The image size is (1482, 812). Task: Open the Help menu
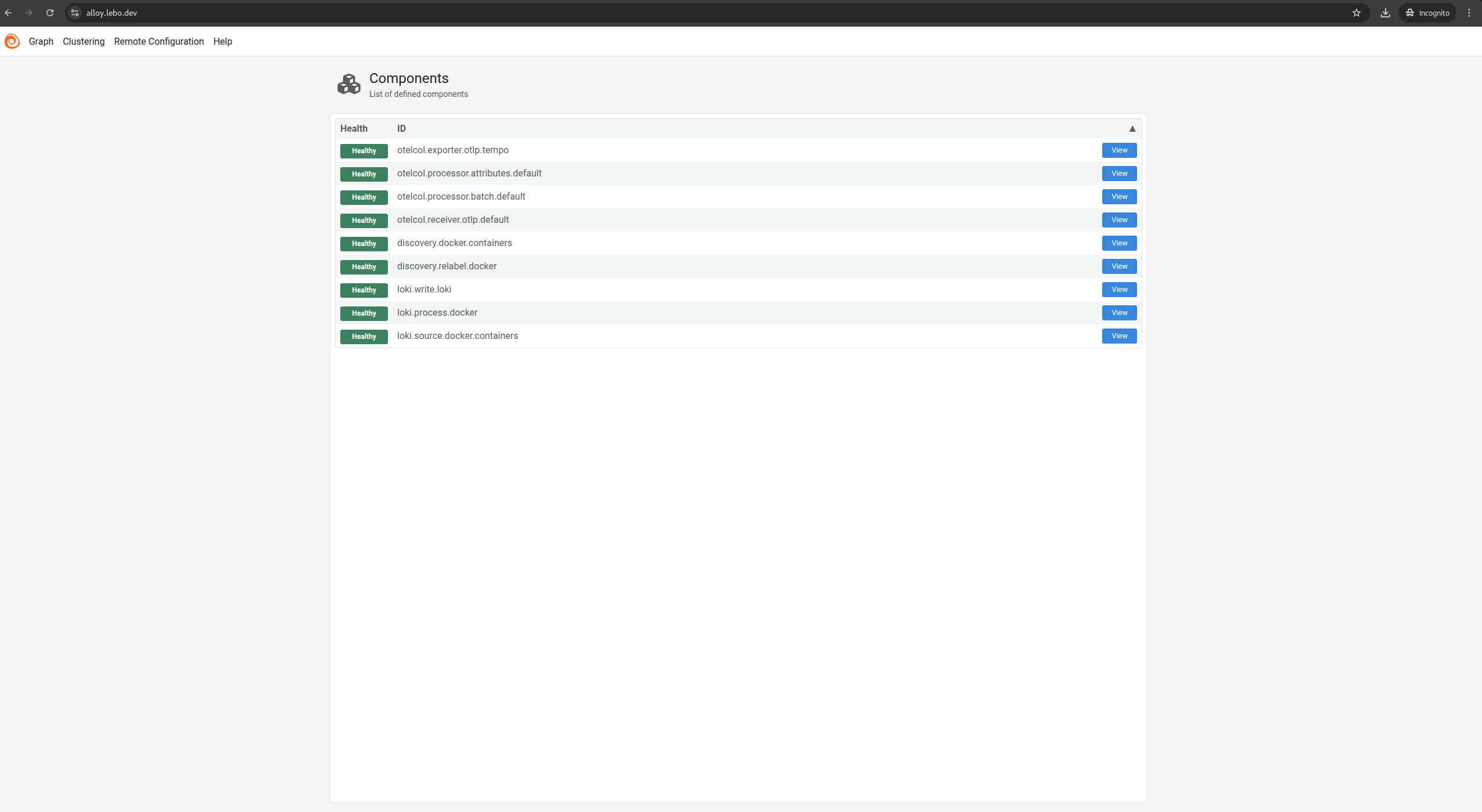(222, 41)
